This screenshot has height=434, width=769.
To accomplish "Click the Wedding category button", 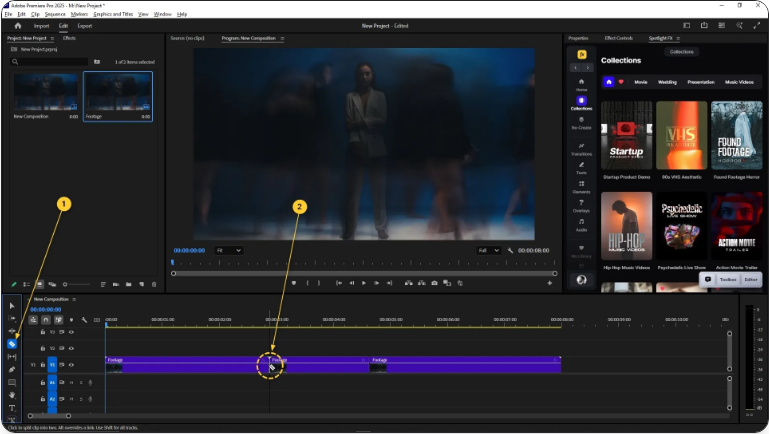I will pos(667,82).
